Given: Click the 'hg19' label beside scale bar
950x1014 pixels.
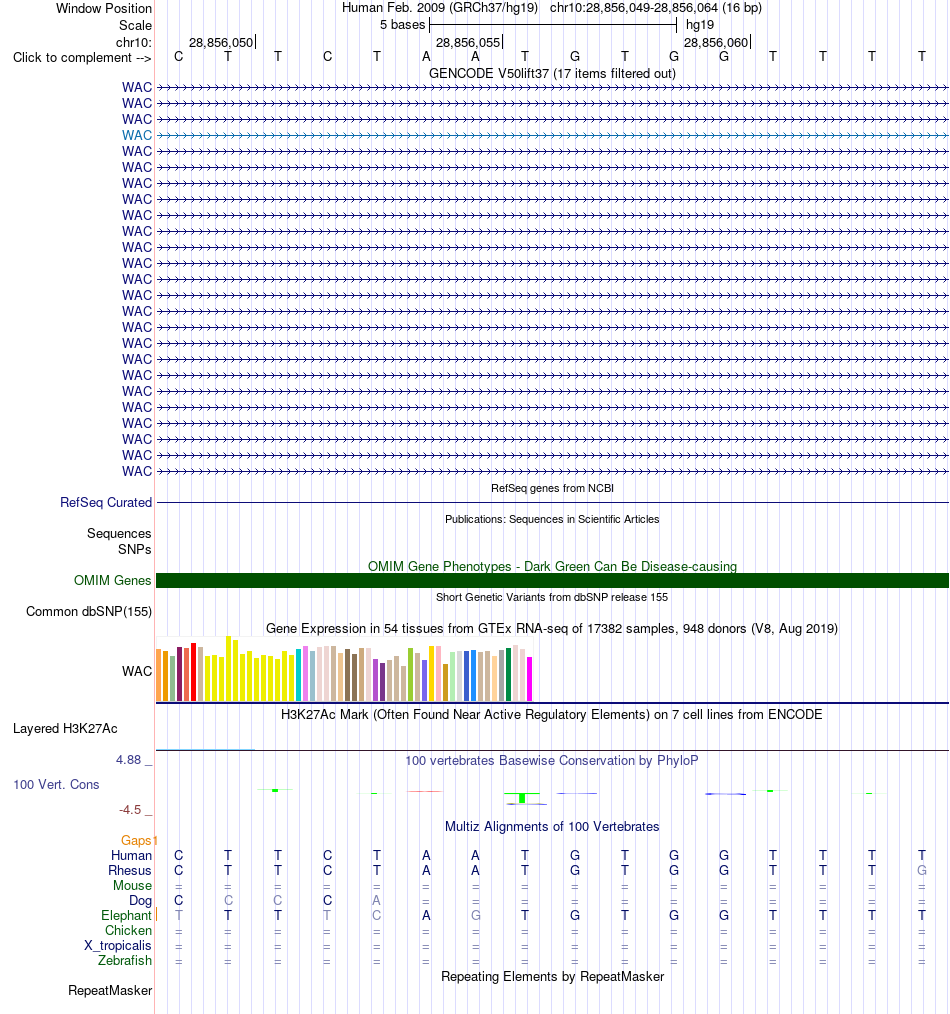Looking at the screenshot, I should click(700, 25).
